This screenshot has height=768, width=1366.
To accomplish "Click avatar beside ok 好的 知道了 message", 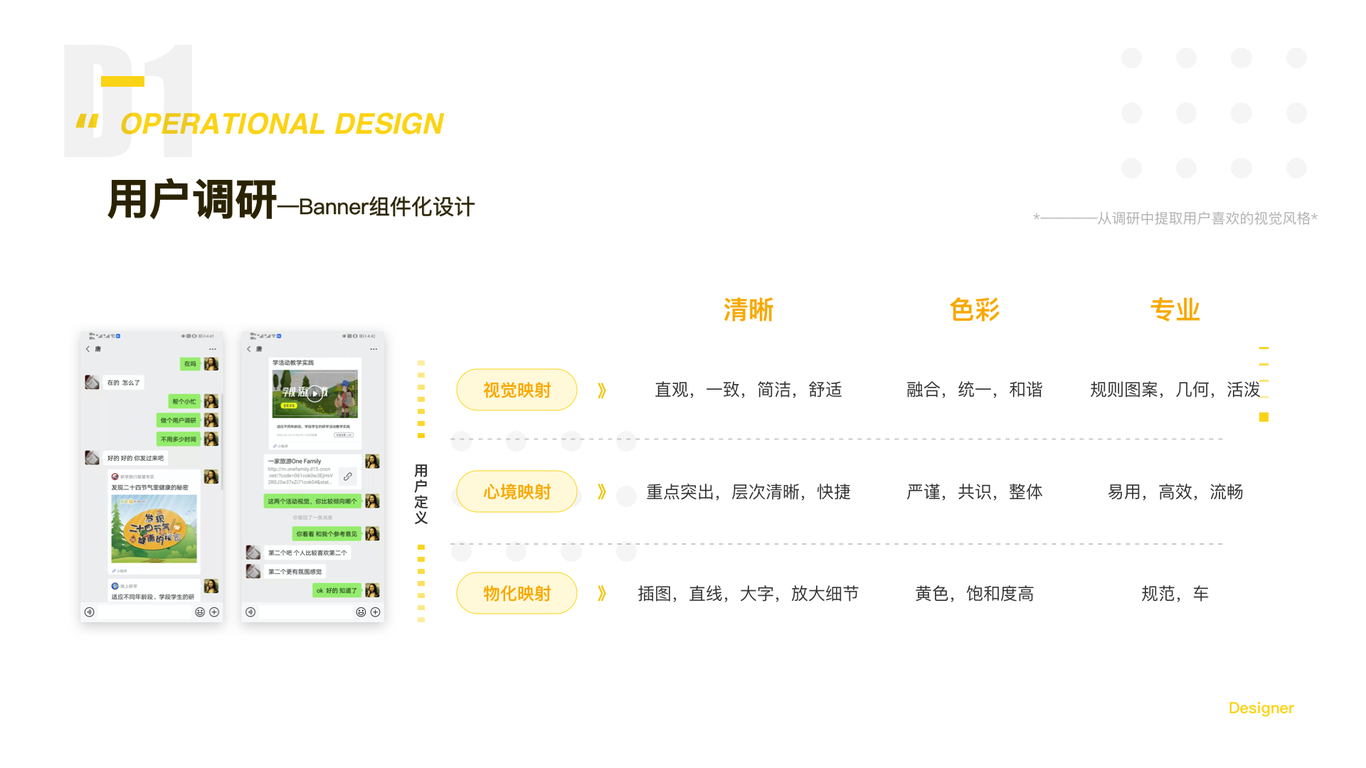I will click(x=372, y=590).
